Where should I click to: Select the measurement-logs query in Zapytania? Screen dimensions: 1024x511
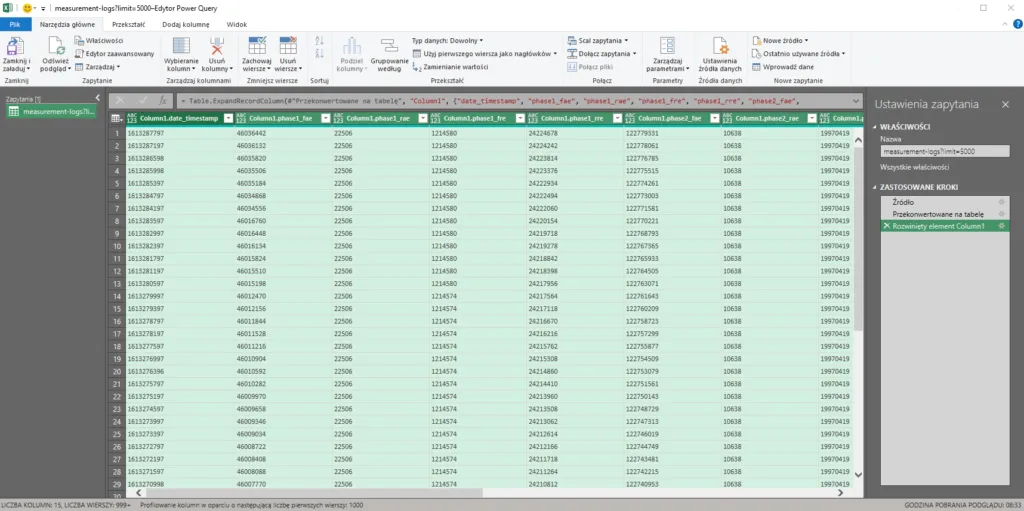coord(52,112)
